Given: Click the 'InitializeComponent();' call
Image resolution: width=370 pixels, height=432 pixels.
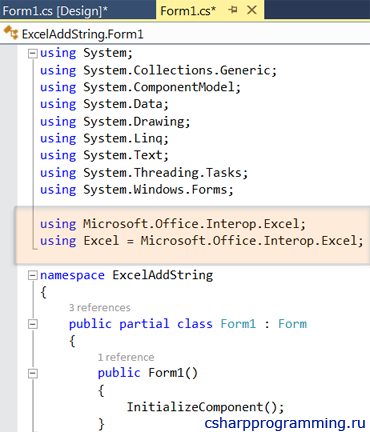Looking at the screenshot, I should point(205,407).
